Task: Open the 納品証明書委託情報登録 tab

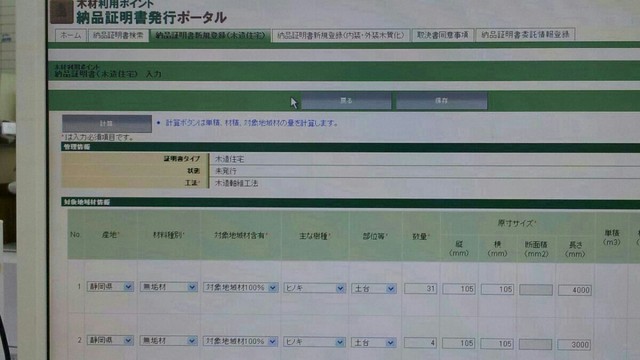Action: point(525,35)
